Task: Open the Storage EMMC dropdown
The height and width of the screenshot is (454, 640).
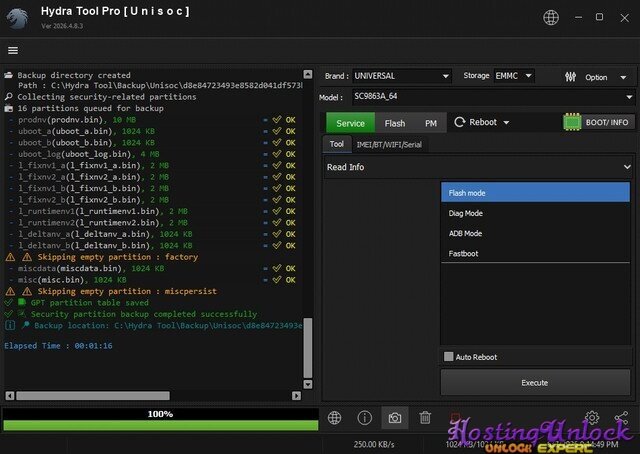Action: pyautogui.click(x=513, y=76)
